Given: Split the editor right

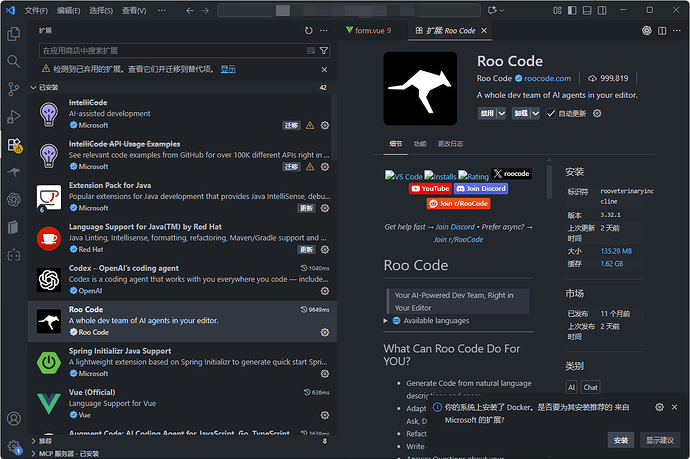Looking at the screenshot, I should click(662, 30).
